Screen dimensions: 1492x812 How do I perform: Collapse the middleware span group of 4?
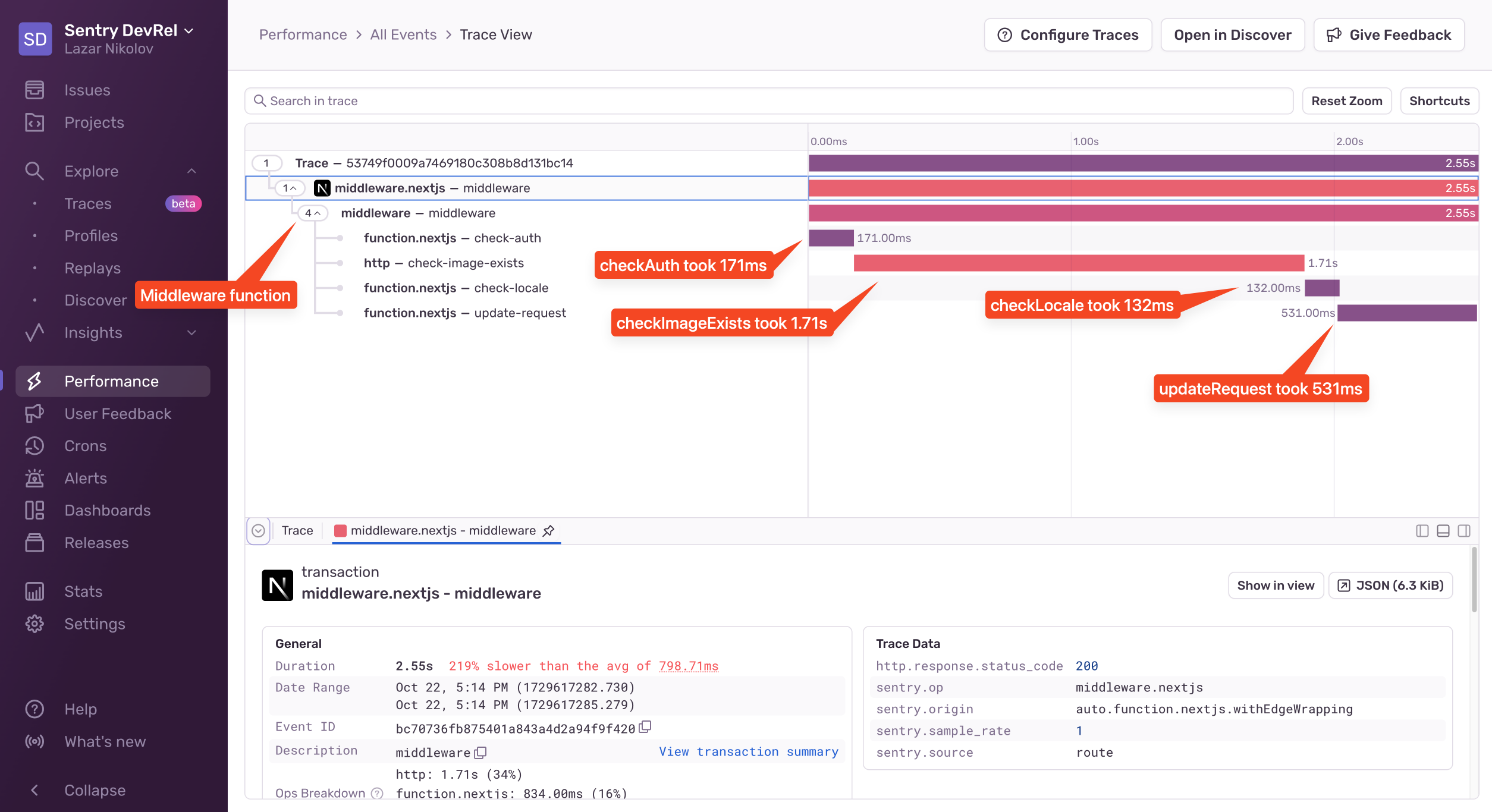[313, 213]
